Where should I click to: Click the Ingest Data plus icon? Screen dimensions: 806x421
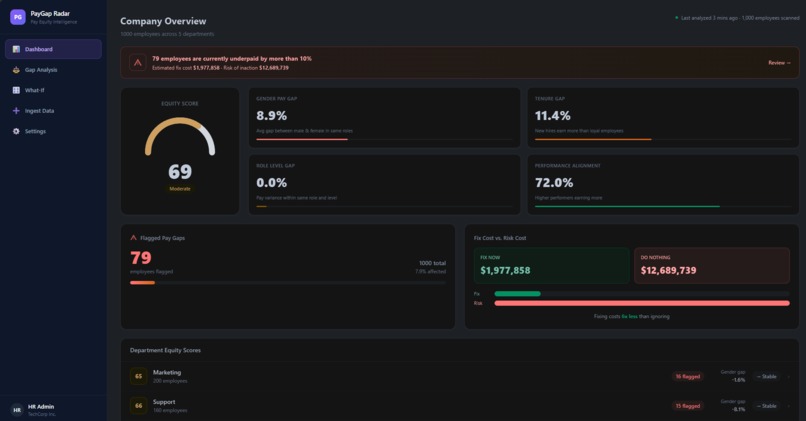click(x=16, y=111)
